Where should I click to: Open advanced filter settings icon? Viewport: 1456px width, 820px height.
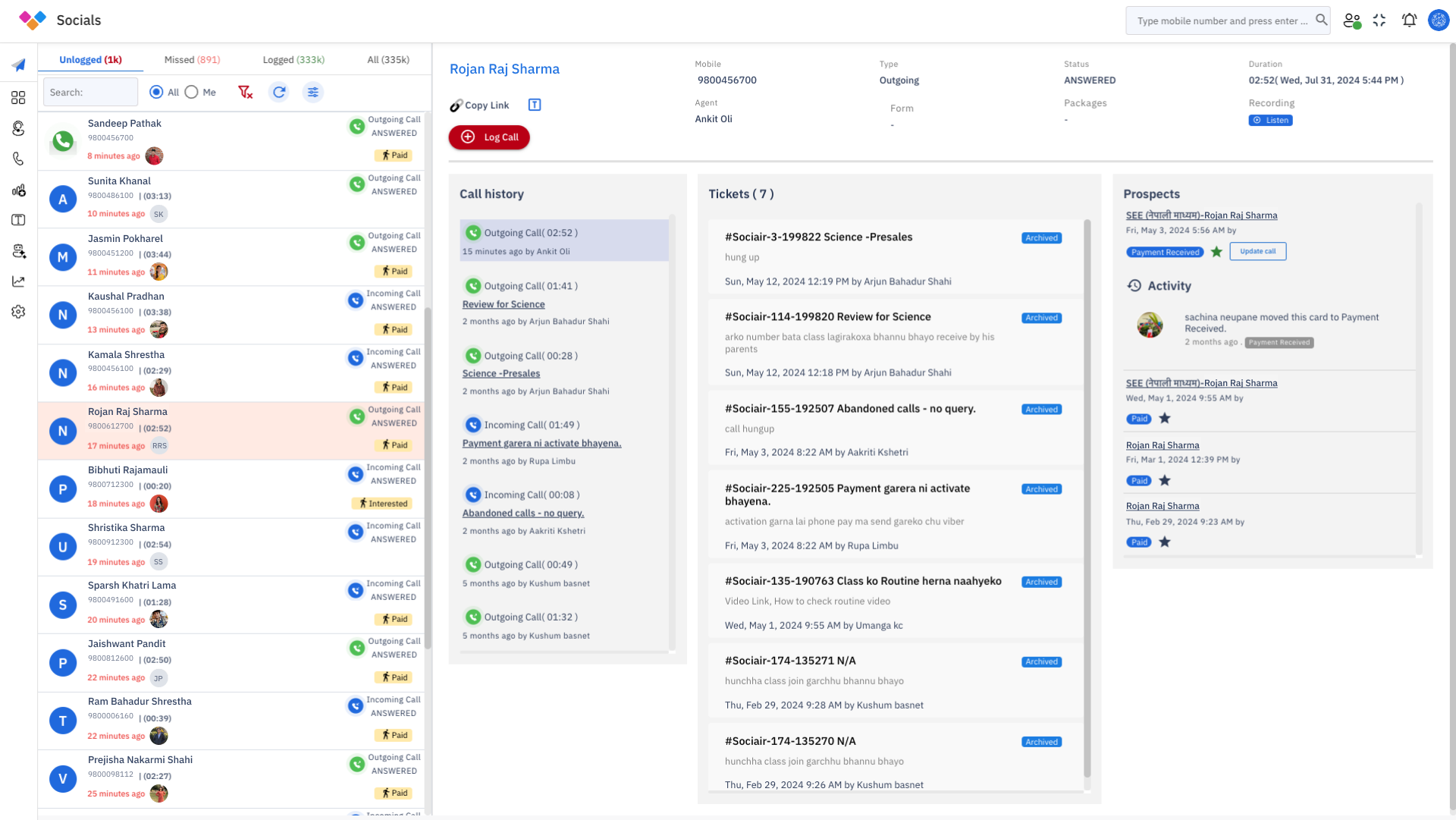(x=312, y=92)
